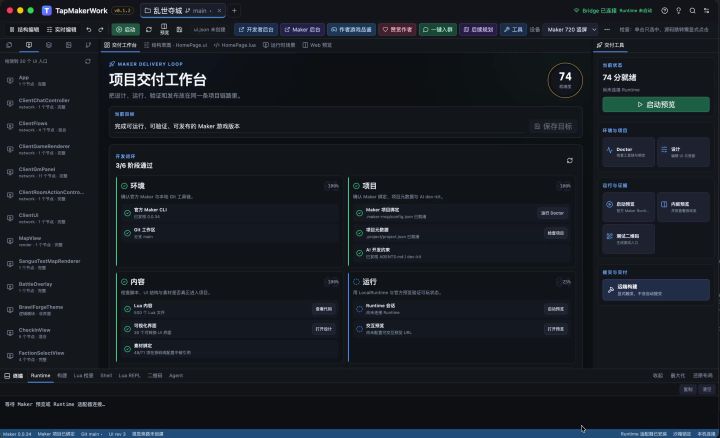Select ClientChatController in the UI list
The height and width of the screenshot is (438, 720).
tap(48, 103)
